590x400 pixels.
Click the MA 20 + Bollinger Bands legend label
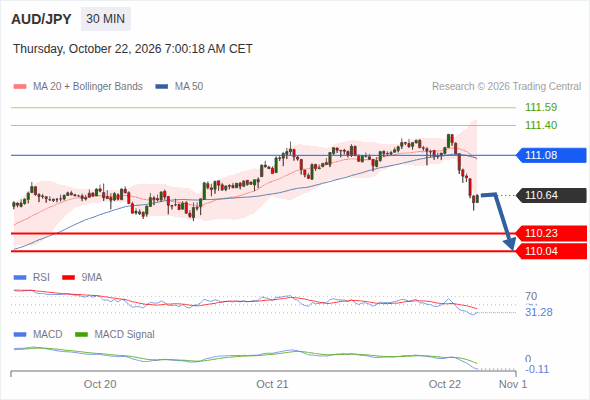[88, 87]
